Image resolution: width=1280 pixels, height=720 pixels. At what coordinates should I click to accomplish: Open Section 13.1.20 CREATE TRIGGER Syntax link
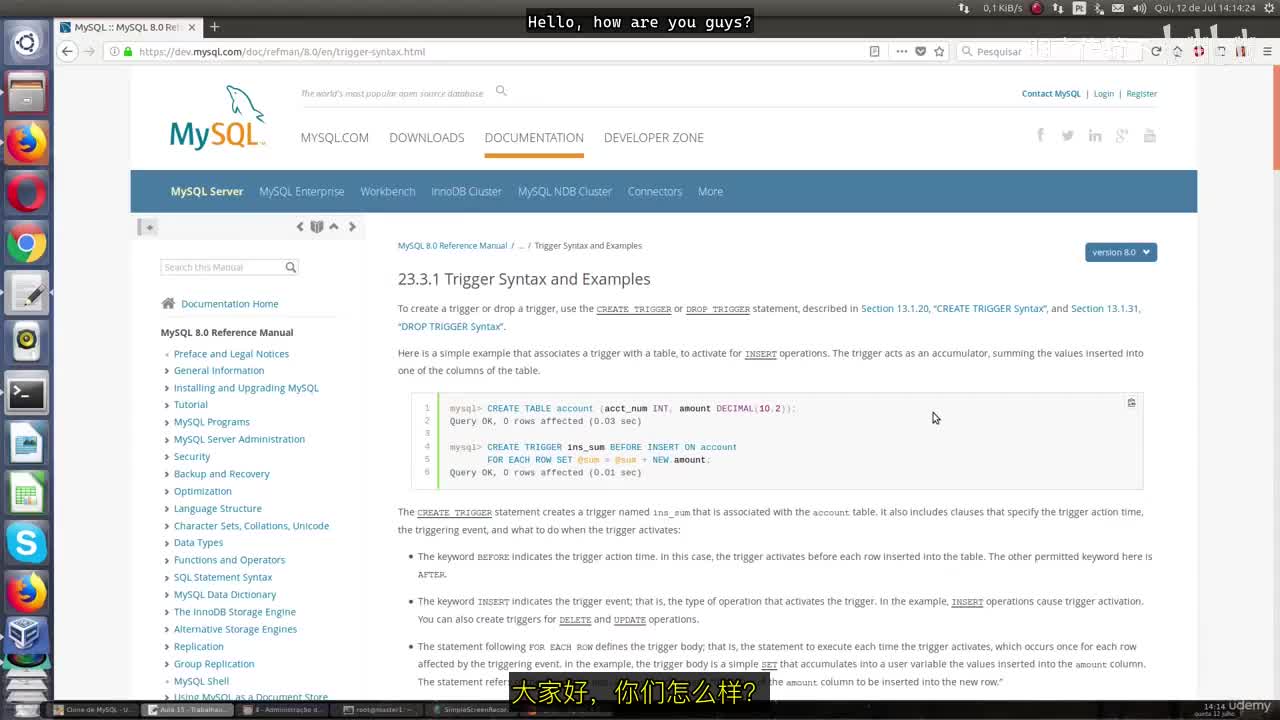(955, 309)
